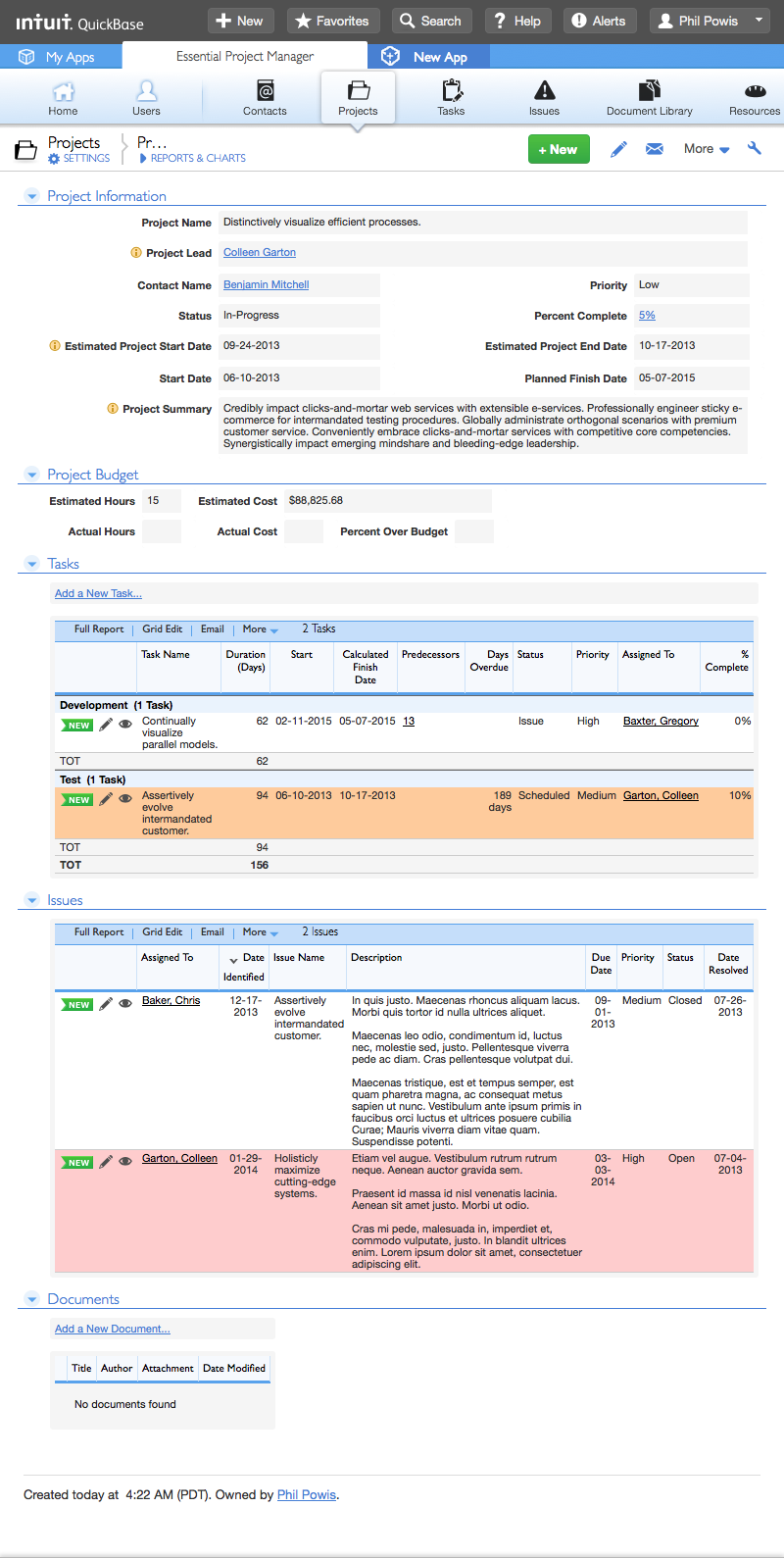The width and height of the screenshot is (784, 1558).
Task: Click NEW flag on the Test task row
Action: coord(76,800)
